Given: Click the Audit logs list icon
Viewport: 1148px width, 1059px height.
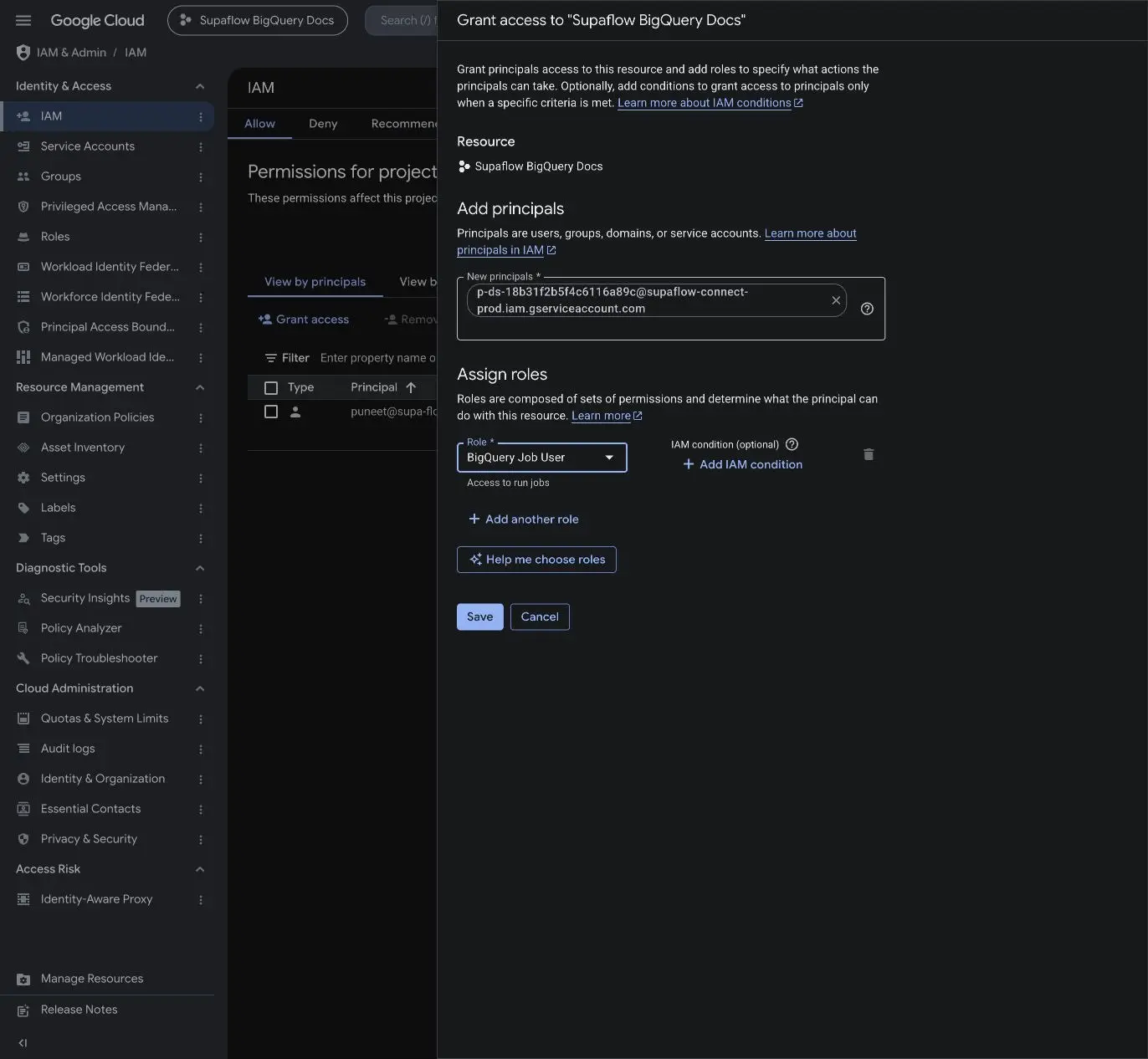Looking at the screenshot, I should (23, 749).
